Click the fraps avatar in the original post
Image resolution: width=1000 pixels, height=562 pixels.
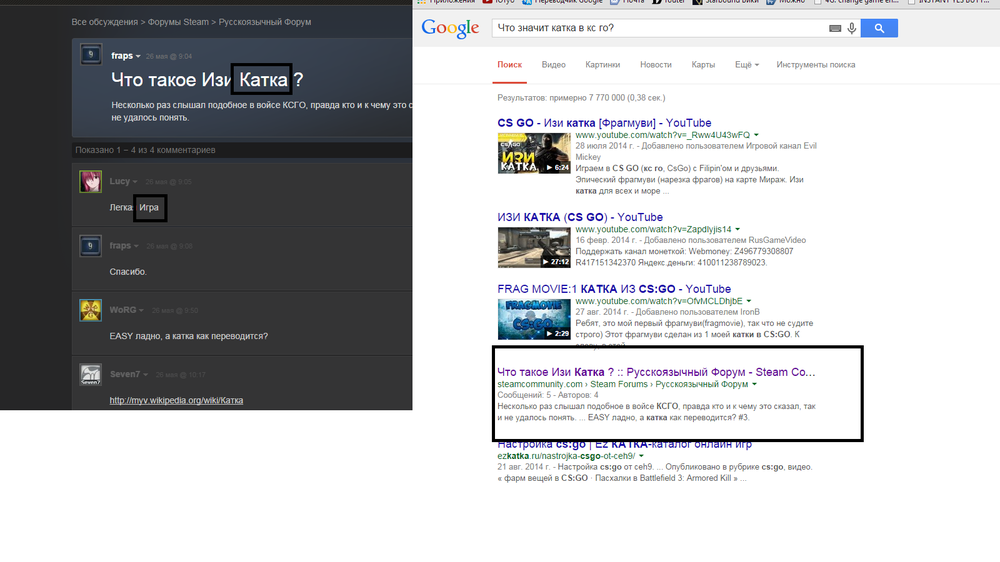coord(90,55)
